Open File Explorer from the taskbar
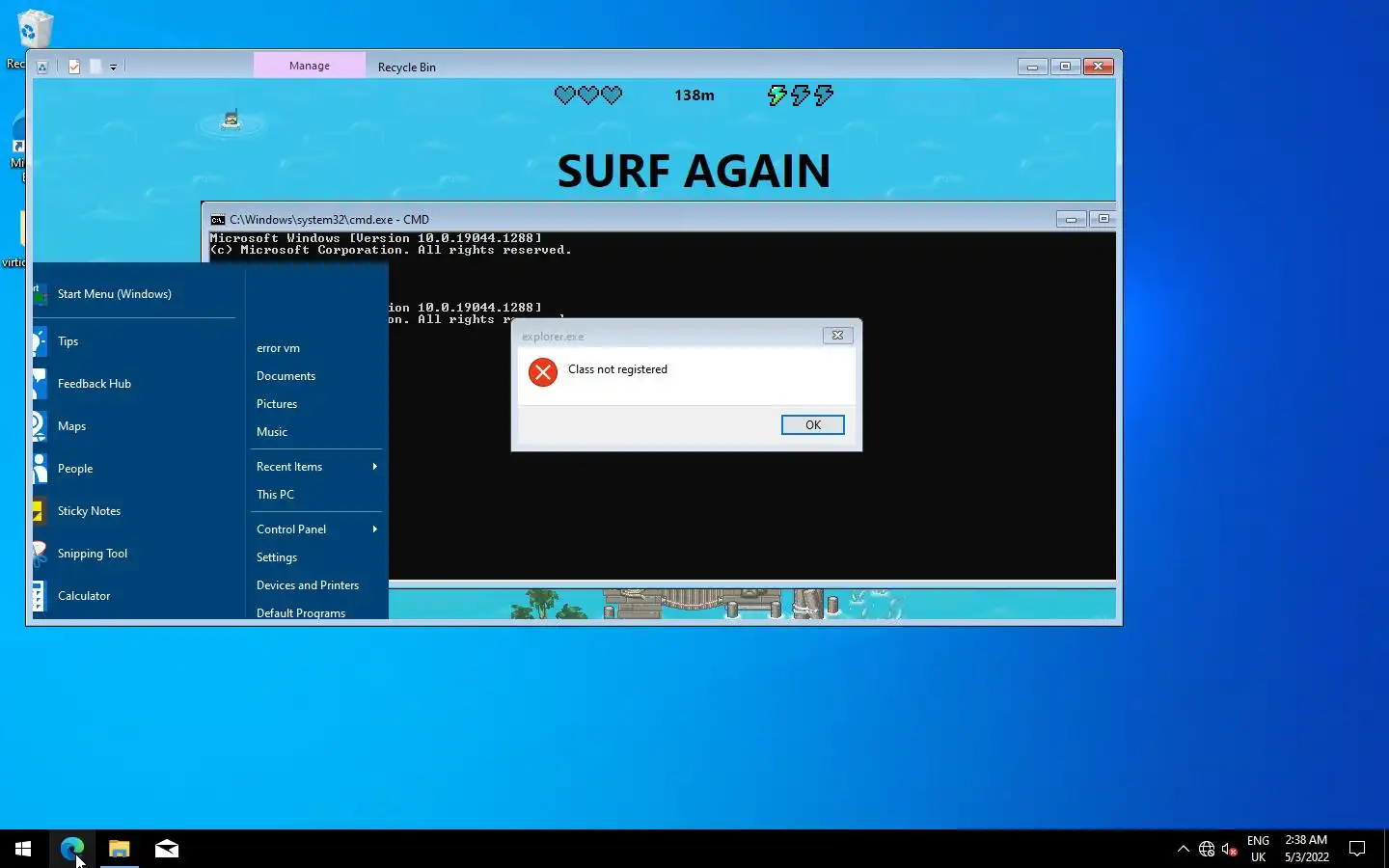Image resolution: width=1389 pixels, height=868 pixels. coord(120,849)
